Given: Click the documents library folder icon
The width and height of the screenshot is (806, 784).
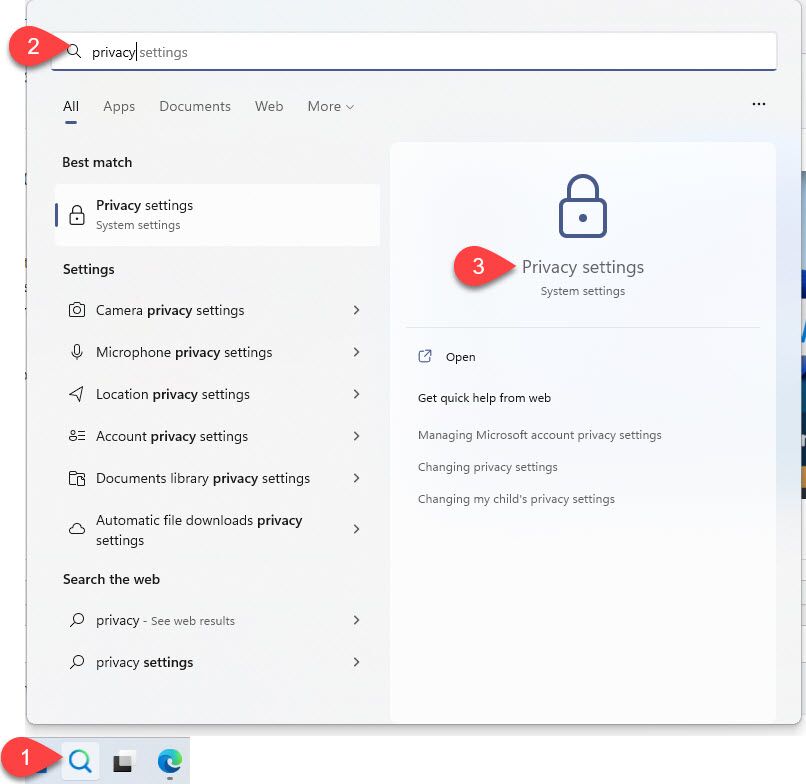Looking at the screenshot, I should click(x=77, y=478).
